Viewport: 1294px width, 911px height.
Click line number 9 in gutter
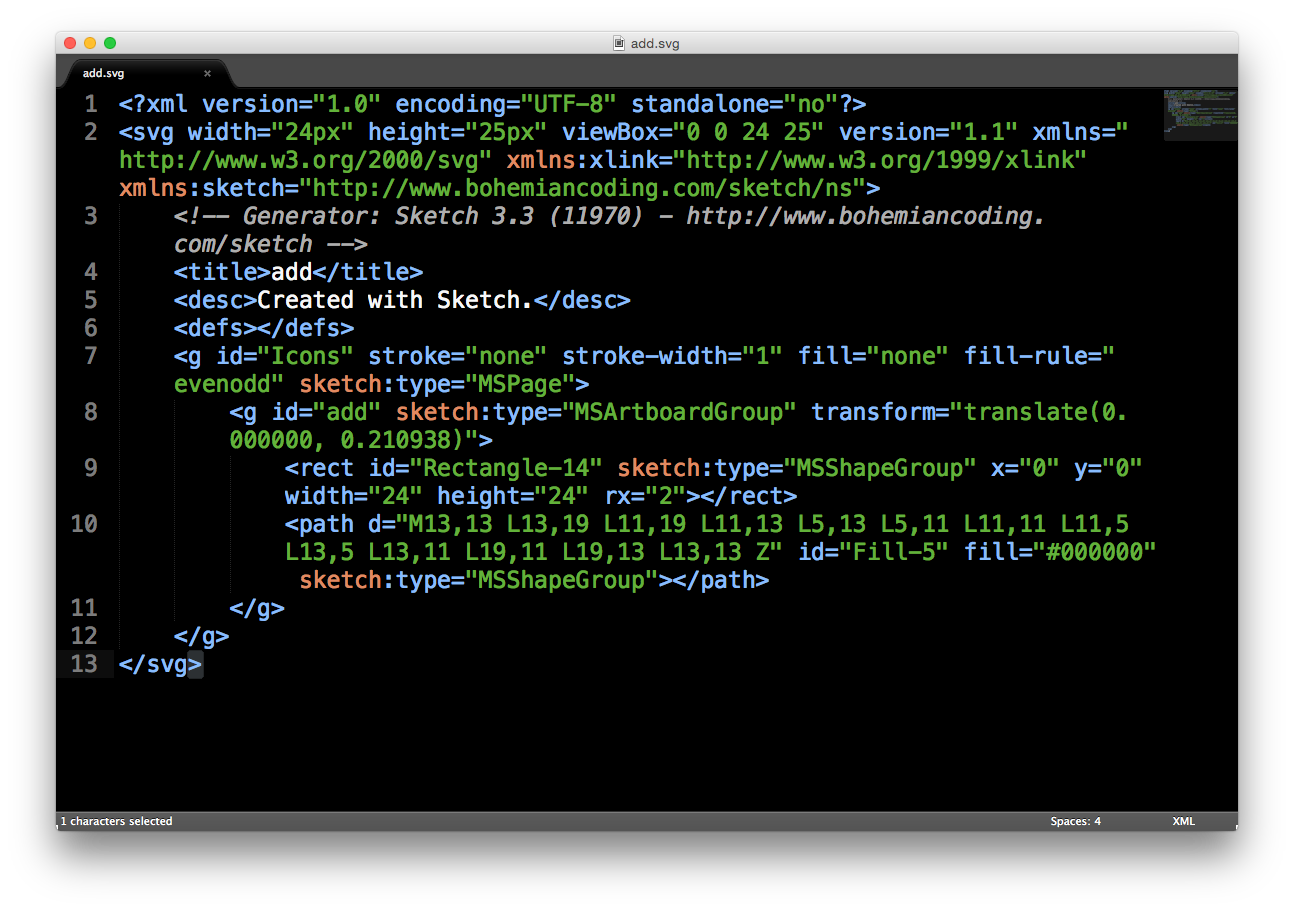[x=91, y=468]
